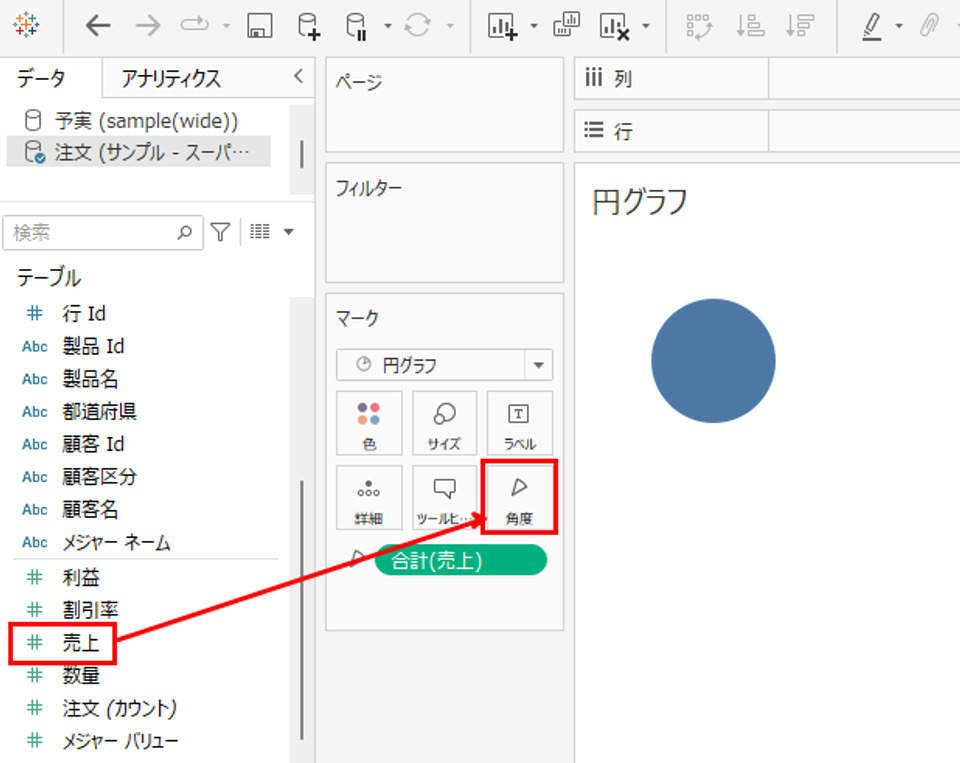This screenshot has height=763, width=960.
Task: Pause auto updates cylinder icon
Action: pyautogui.click(x=356, y=26)
